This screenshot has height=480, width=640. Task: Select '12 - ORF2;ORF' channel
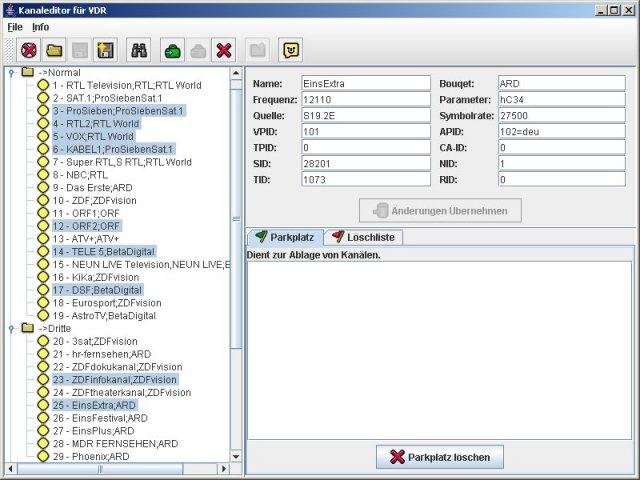(x=86, y=226)
